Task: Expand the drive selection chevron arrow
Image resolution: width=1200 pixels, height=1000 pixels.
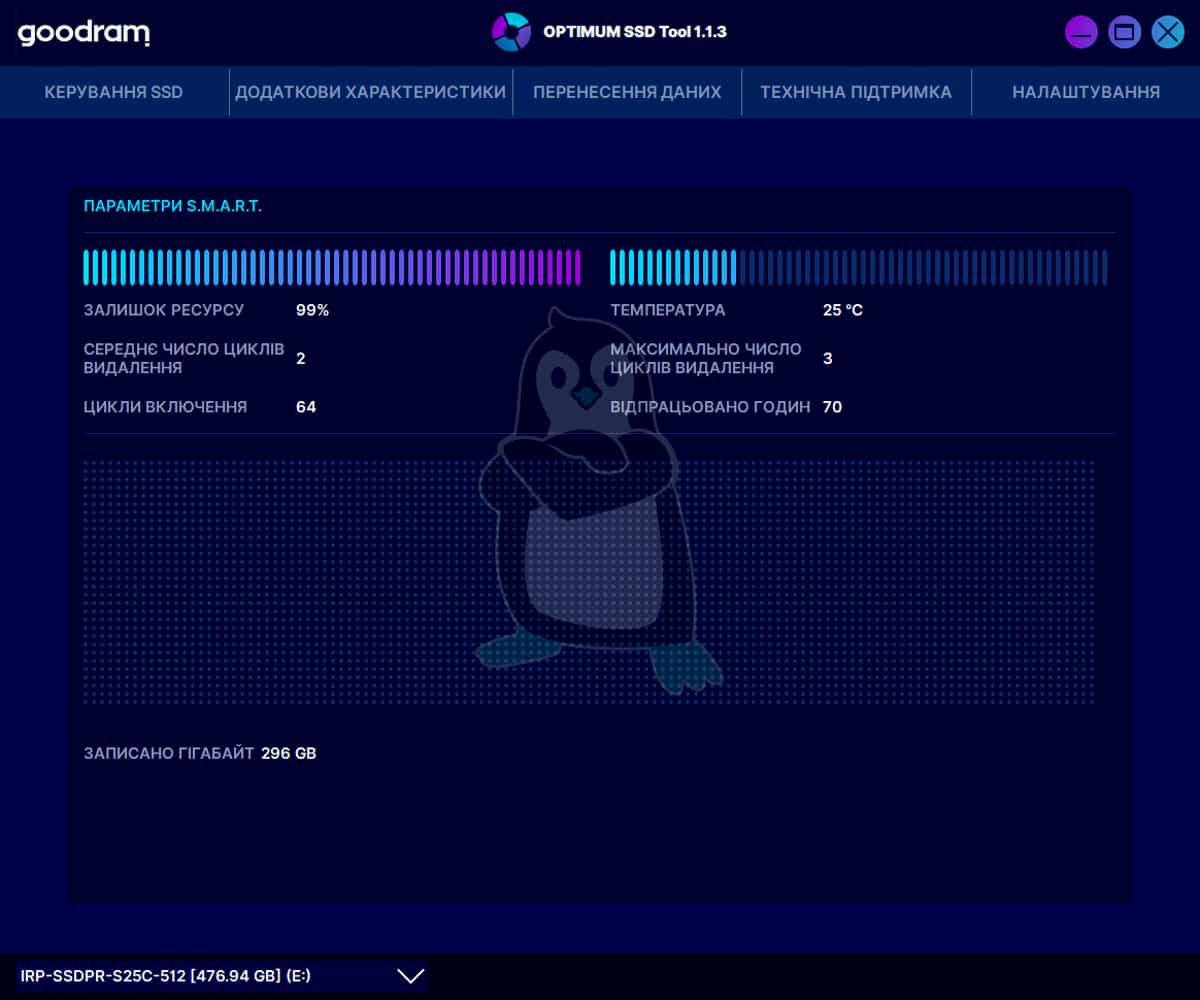Action: tap(411, 976)
